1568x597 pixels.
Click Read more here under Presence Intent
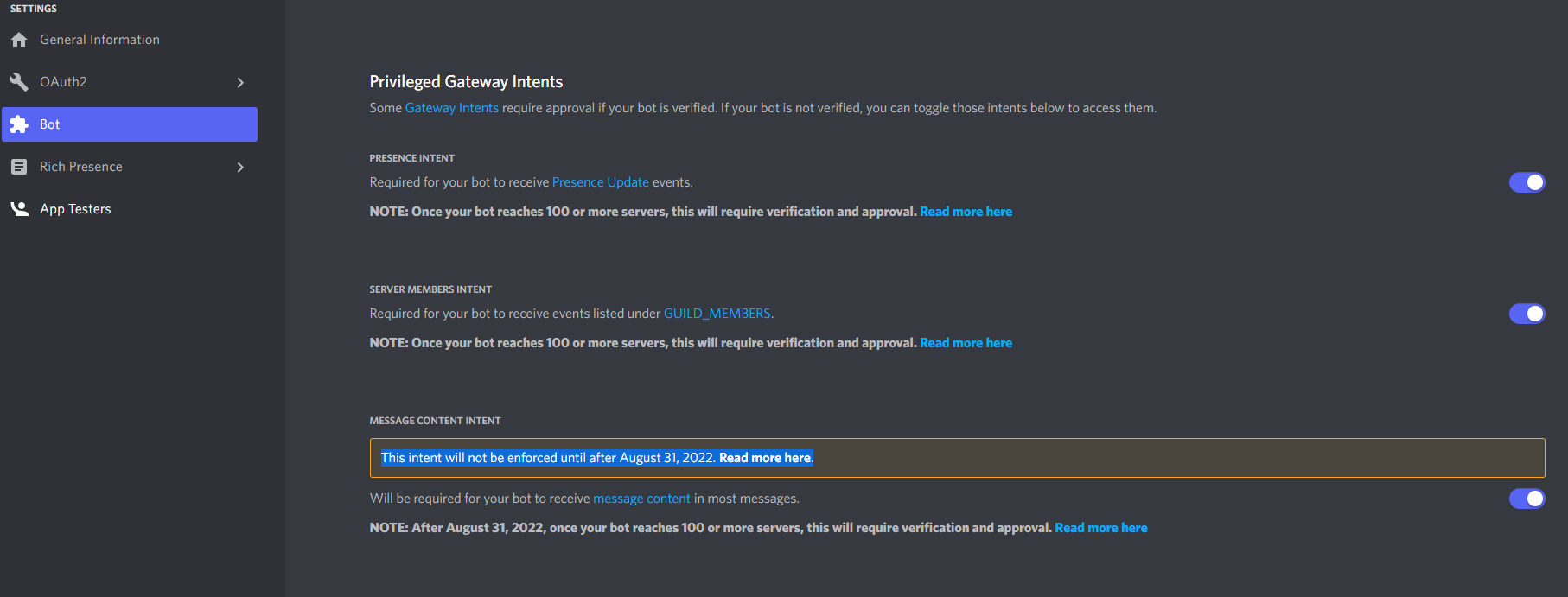point(966,212)
